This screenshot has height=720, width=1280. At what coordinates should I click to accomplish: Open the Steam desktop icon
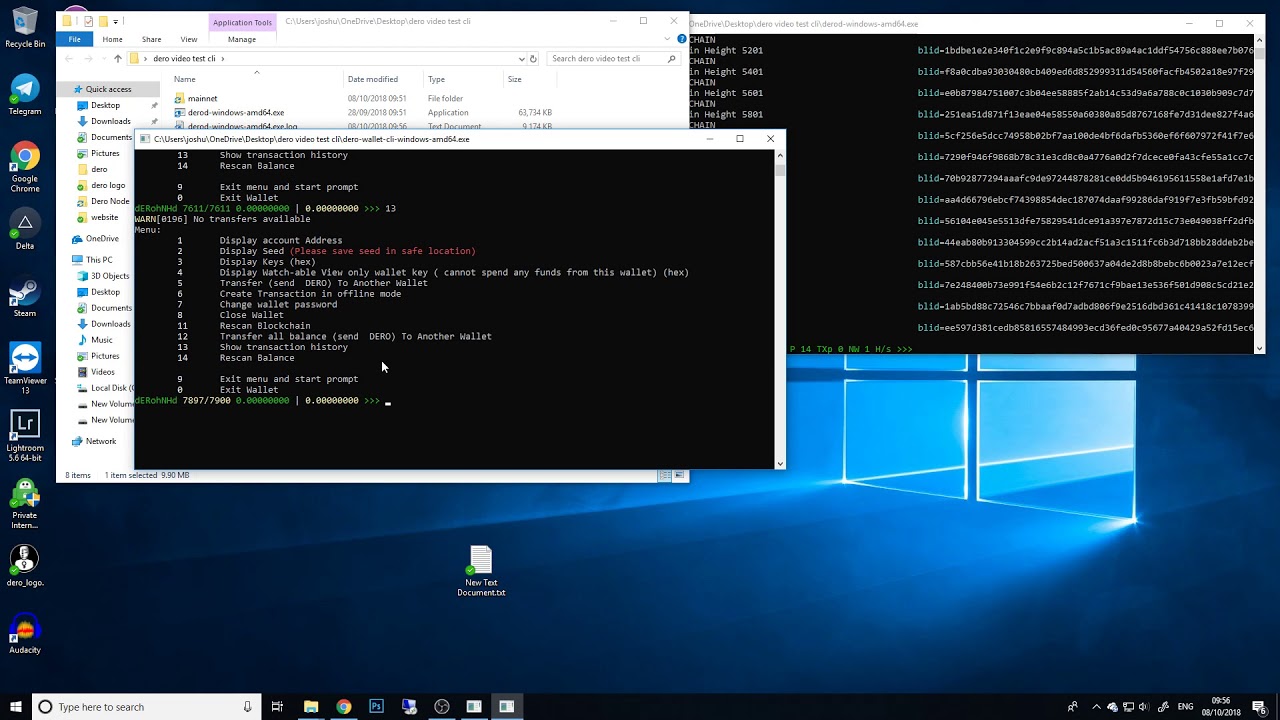[x=25, y=297]
